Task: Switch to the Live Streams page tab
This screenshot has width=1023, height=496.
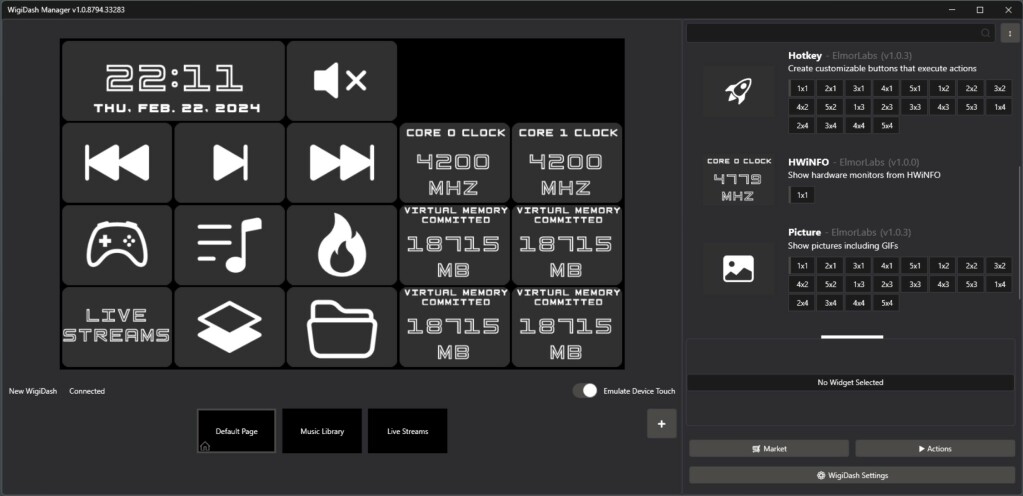Action: coord(407,431)
